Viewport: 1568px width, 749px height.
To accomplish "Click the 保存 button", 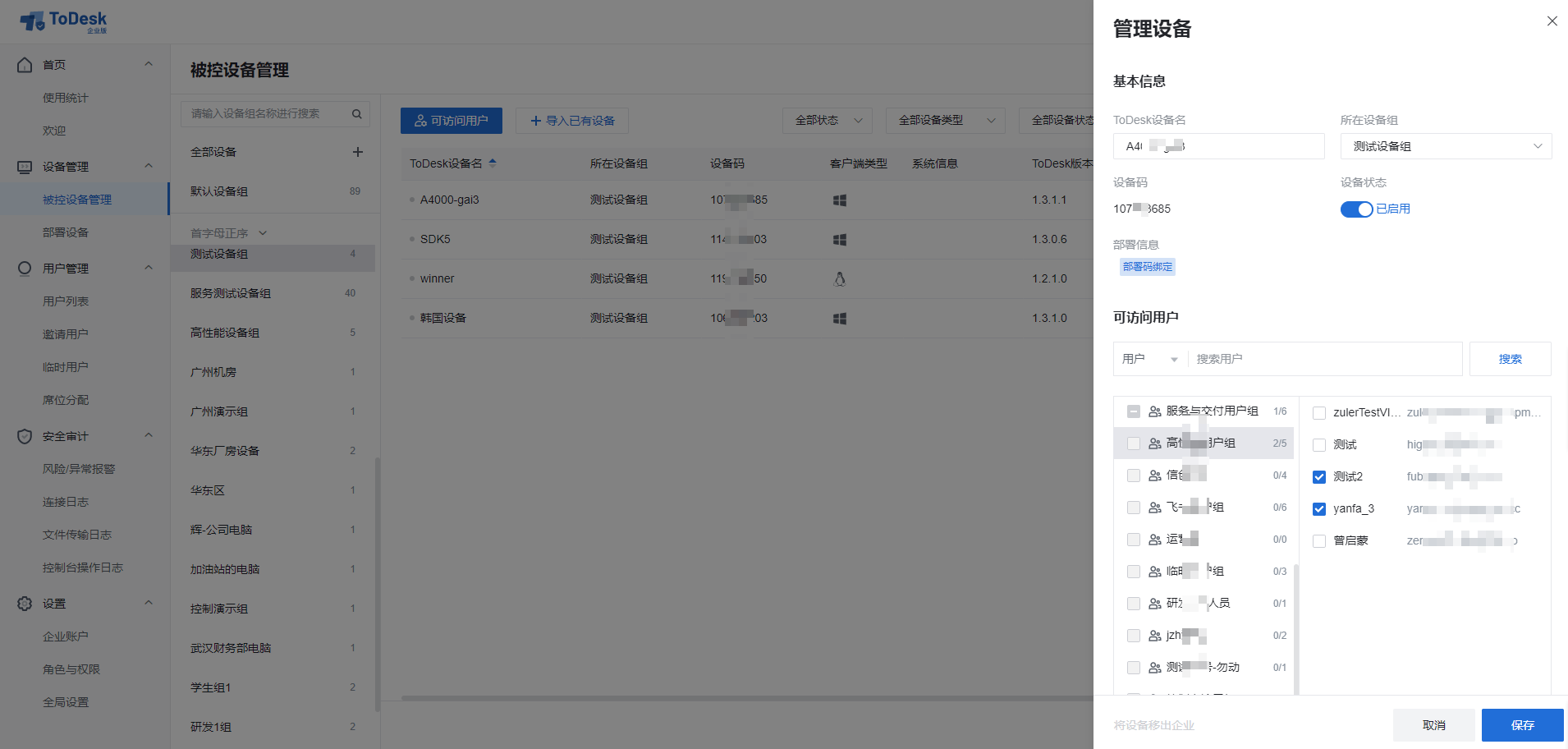I will (1522, 725).
